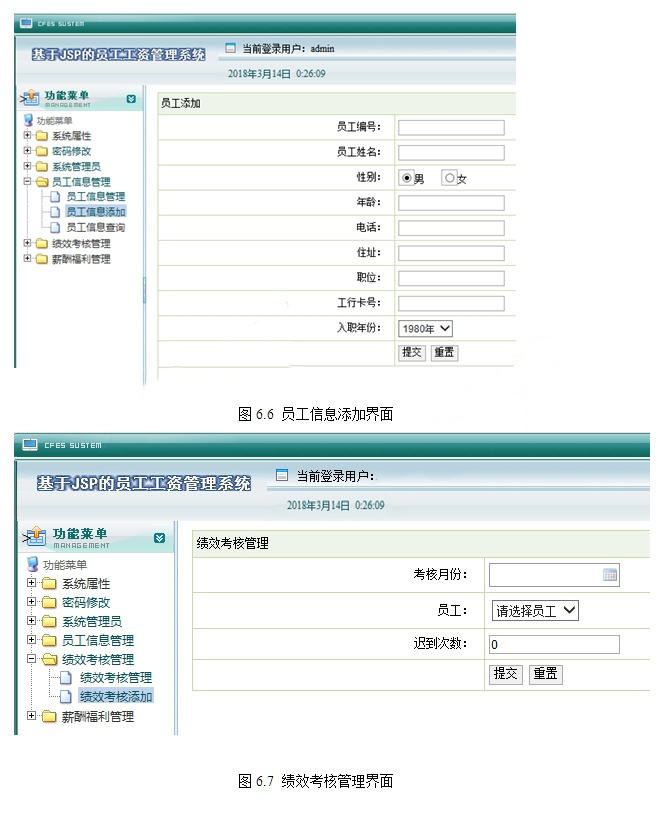Click the bottom CFES SYSTEM monitor icon
664x823 pixels.
point(30,445)
